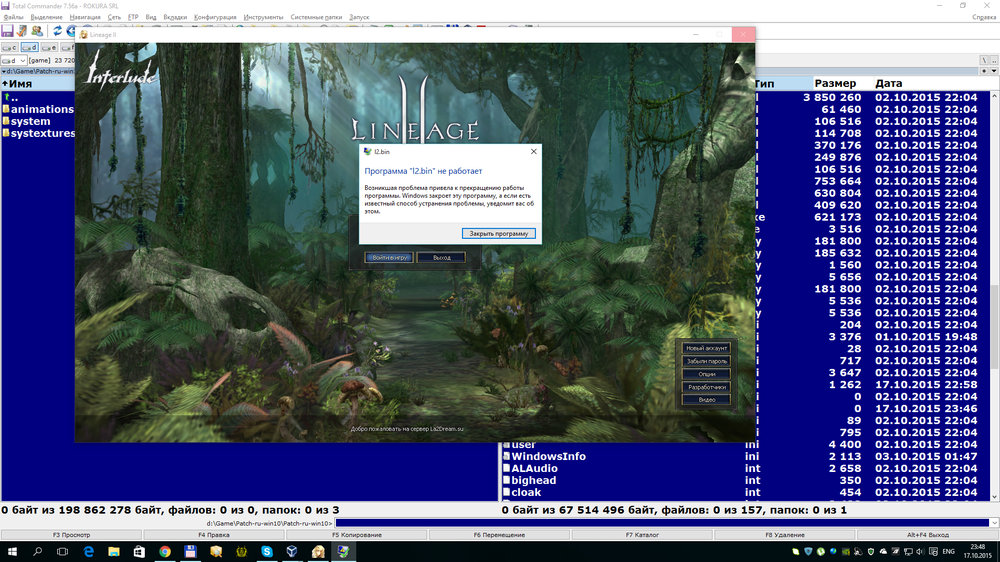Switch to drive c button
The height and width of the screenshot is (562, 1000).
9,47
